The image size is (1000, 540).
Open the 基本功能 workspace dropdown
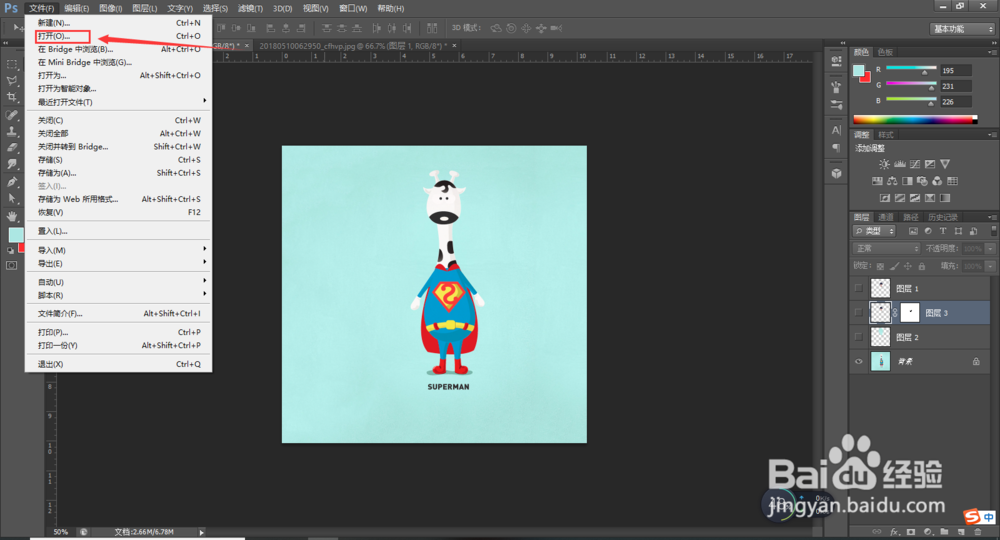pyautogui.click(x=962, y=29)
